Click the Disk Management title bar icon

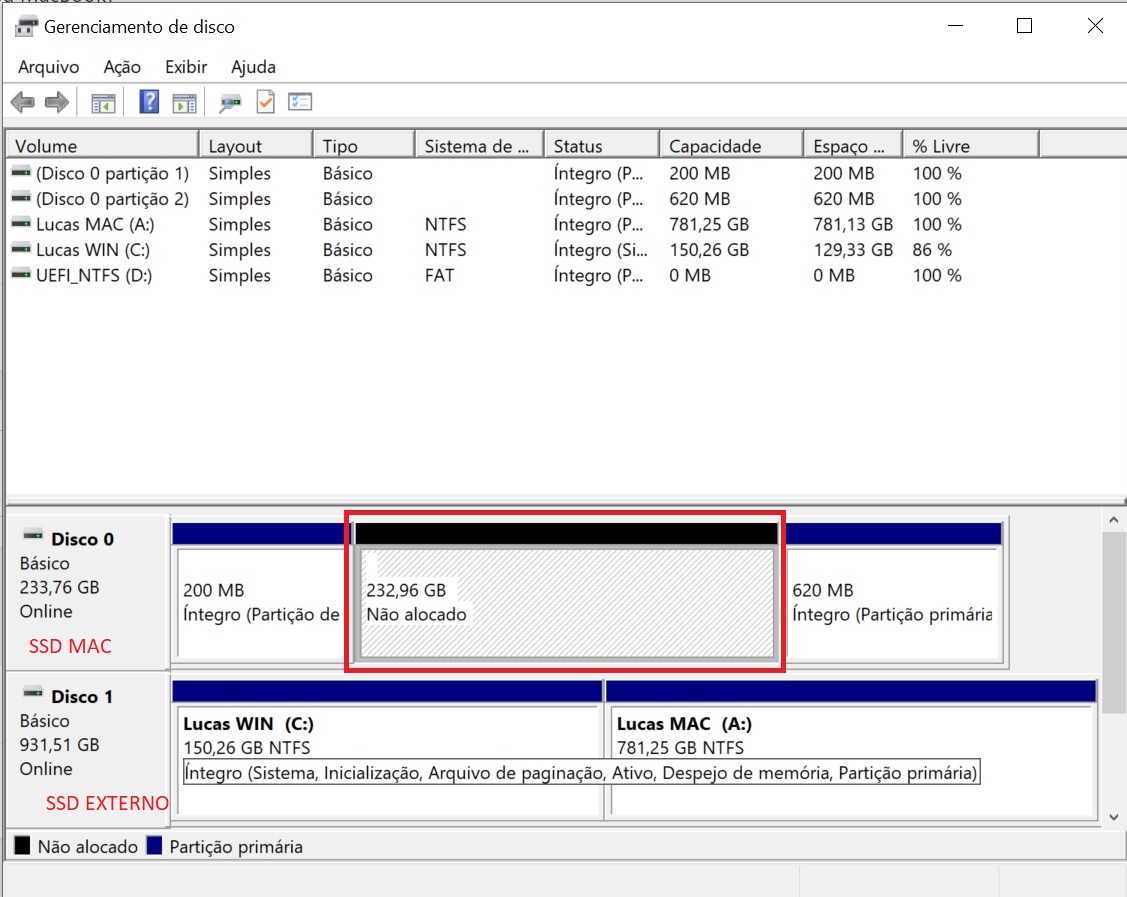pyautogui.click(x=26, y=27)
